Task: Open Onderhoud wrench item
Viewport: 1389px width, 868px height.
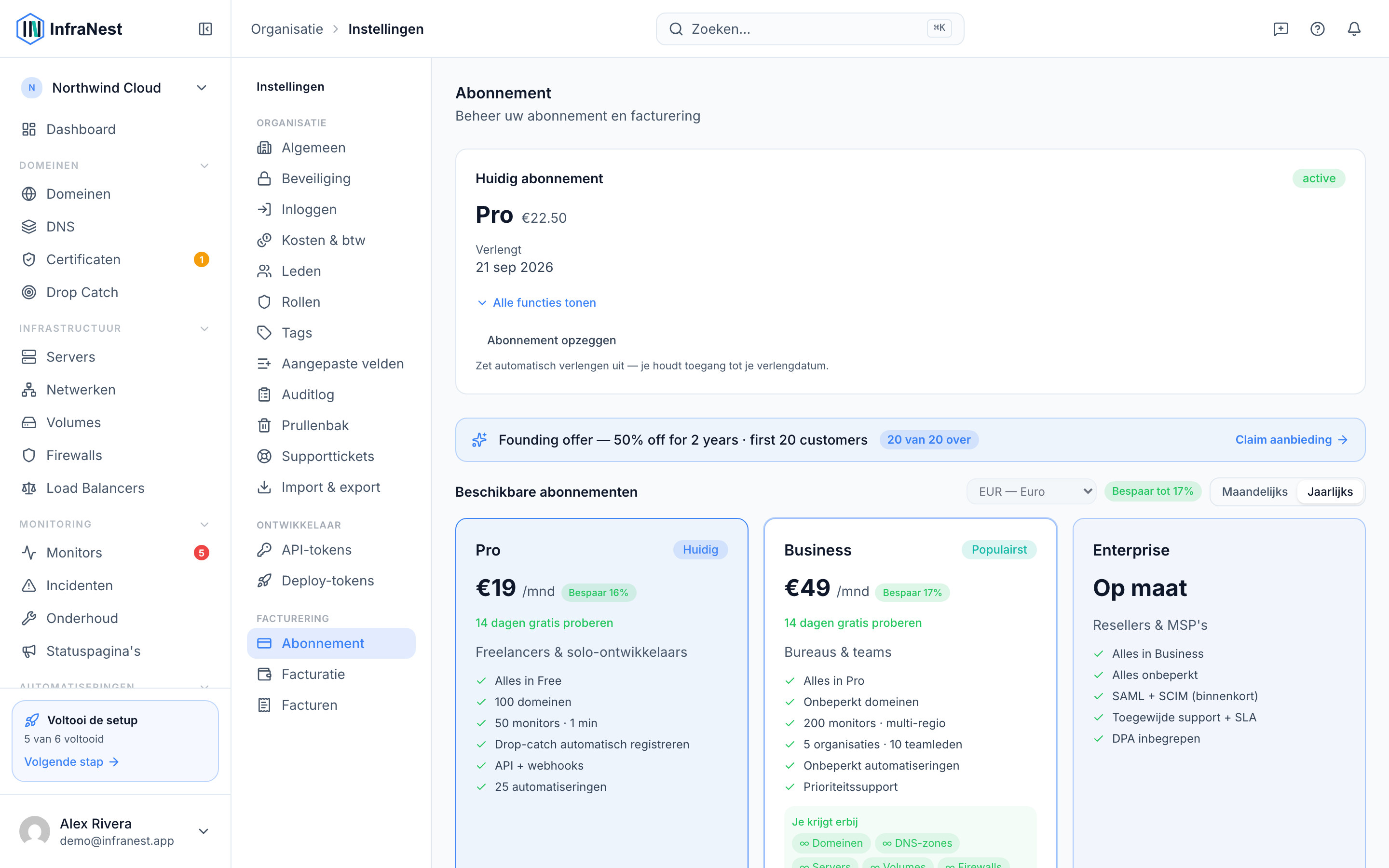Action: 115,618
